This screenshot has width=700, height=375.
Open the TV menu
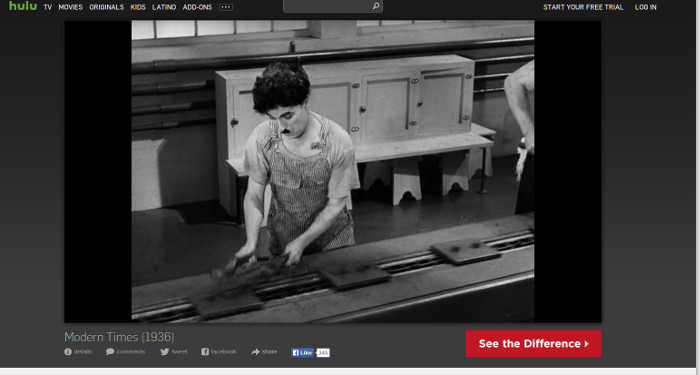48,7
